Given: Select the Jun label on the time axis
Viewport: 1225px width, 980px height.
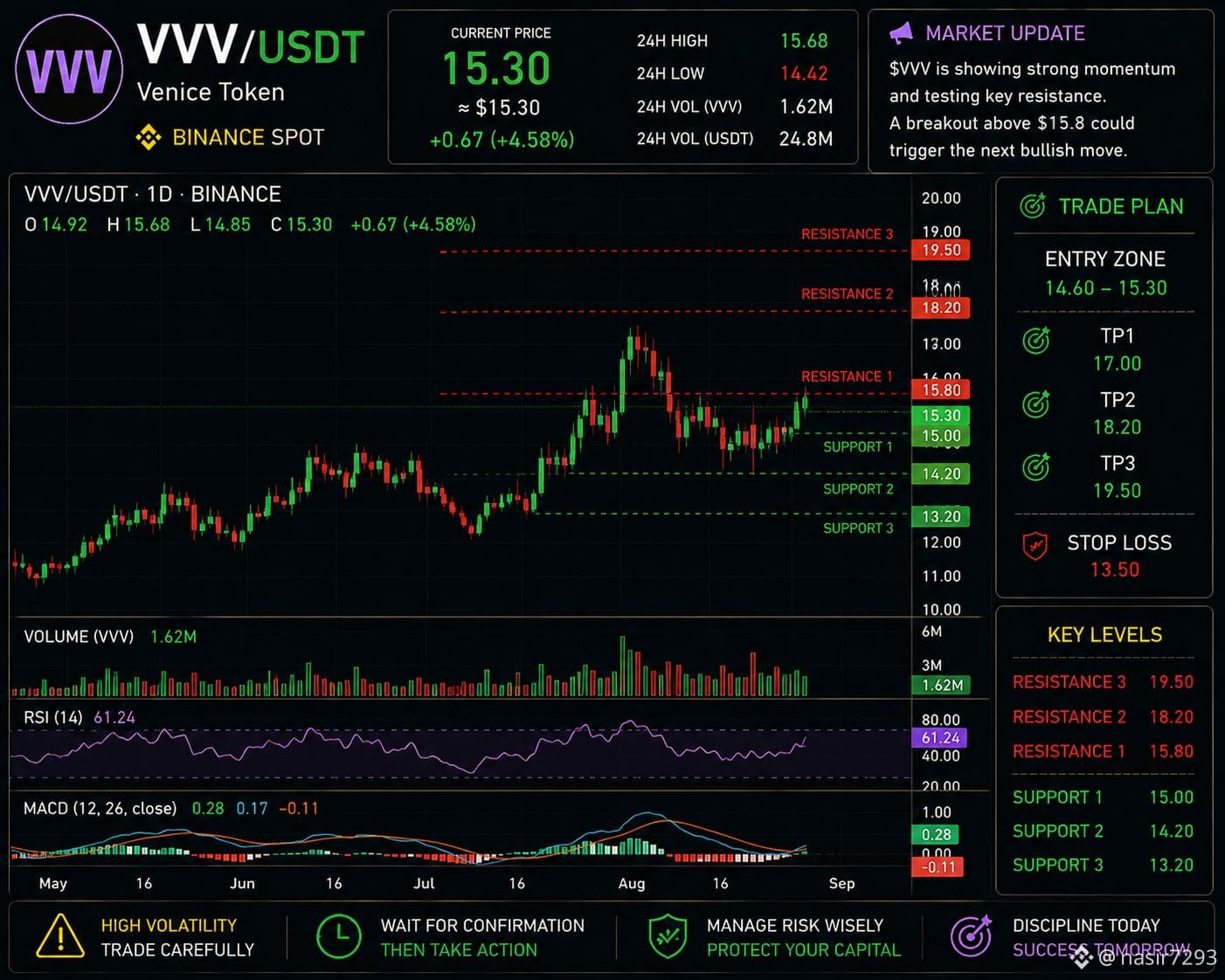Looking at the screenshot, I should pos(242,883).
